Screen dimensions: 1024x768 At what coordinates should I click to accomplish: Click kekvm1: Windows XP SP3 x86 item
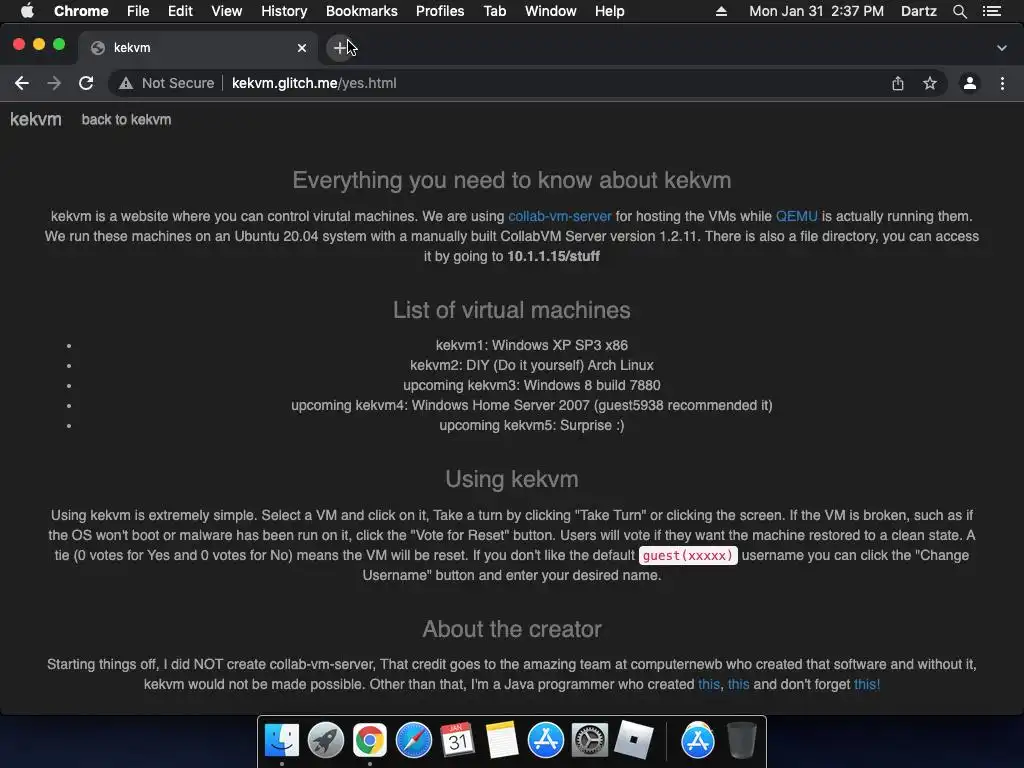point(532,345)
